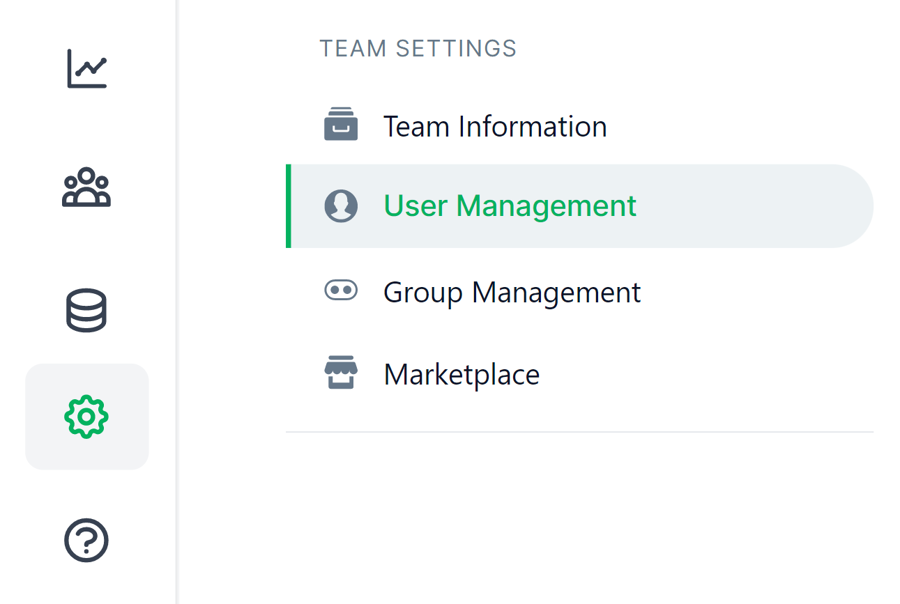Open the database cylinder icon

click(87, 310)
